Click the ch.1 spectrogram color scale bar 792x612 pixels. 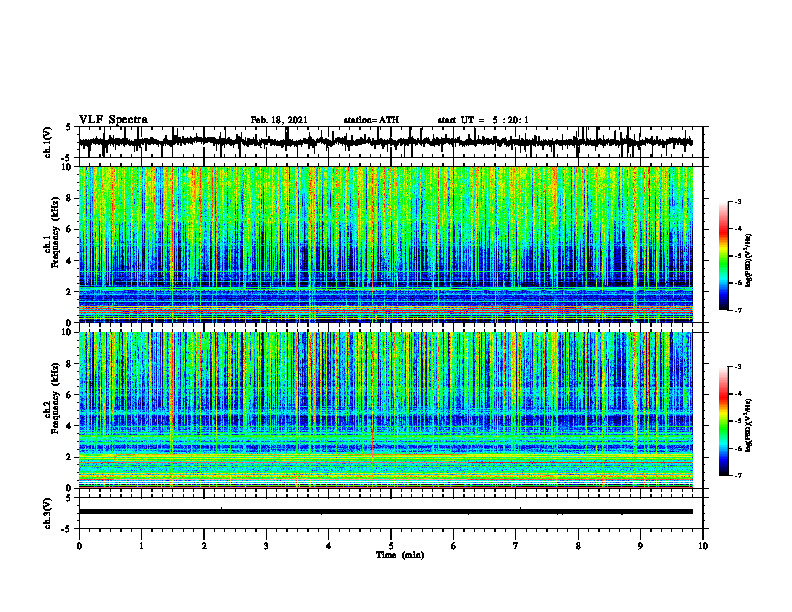pyautogui.click(x=723, y=256)
